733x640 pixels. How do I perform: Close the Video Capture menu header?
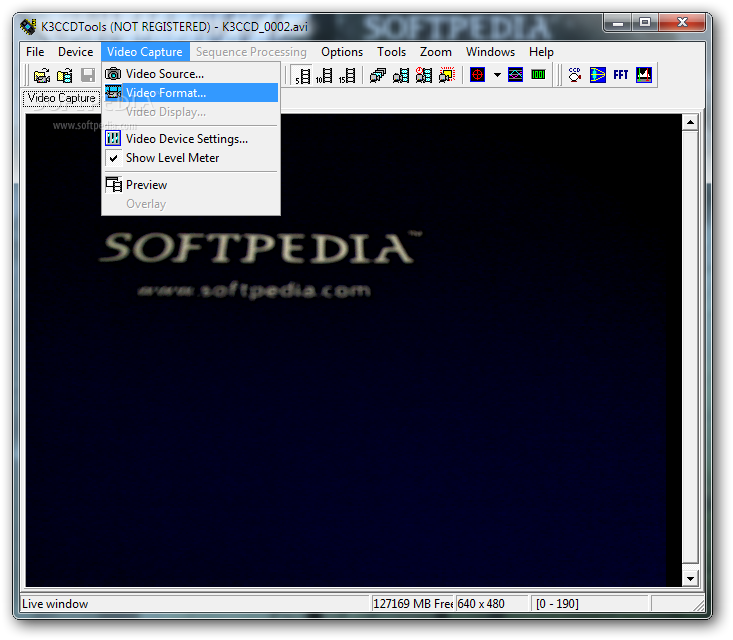click(x=145, y=52)
